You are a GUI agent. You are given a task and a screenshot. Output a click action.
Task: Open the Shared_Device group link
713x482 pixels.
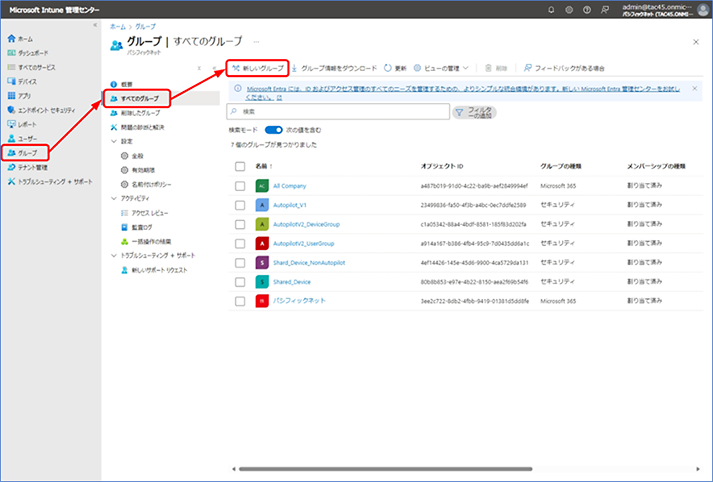click(292, 282)
